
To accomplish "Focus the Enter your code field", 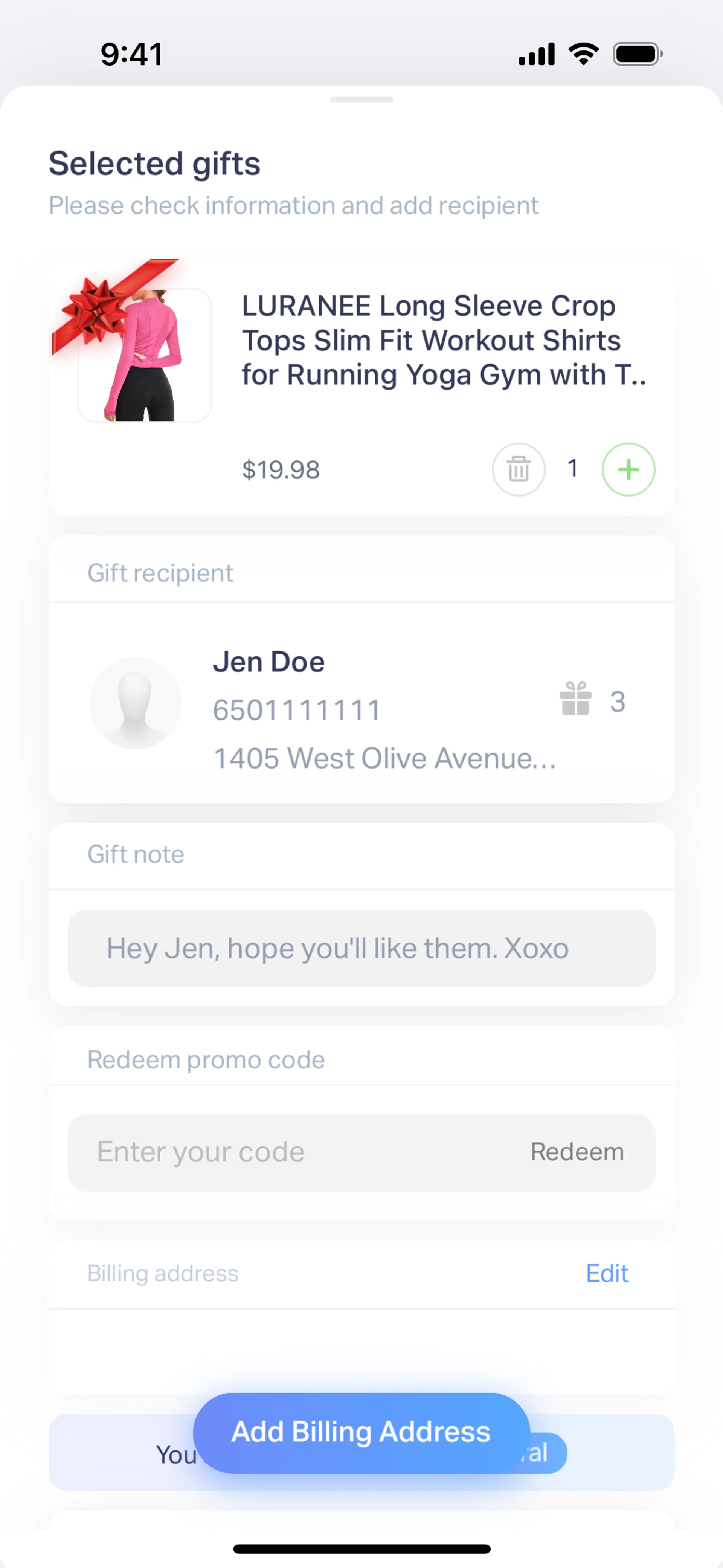I will [x=292, y=1152].
